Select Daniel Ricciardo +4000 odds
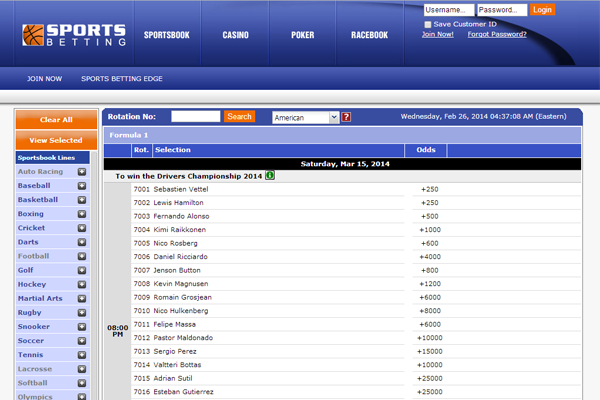Image resolution: width=600 pixels, height=400 pixels. 430,257
